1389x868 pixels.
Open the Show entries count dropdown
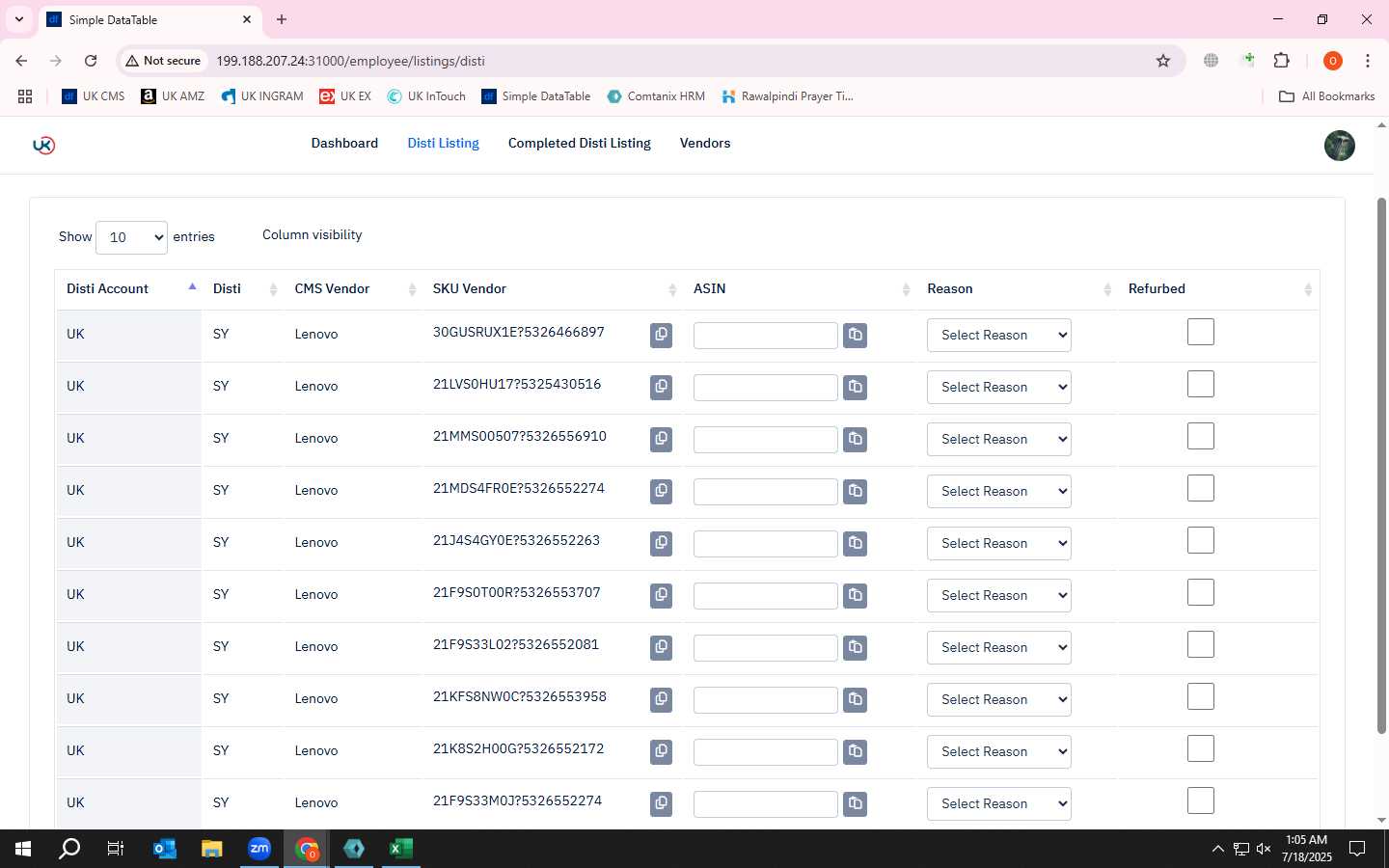[131, 237]
